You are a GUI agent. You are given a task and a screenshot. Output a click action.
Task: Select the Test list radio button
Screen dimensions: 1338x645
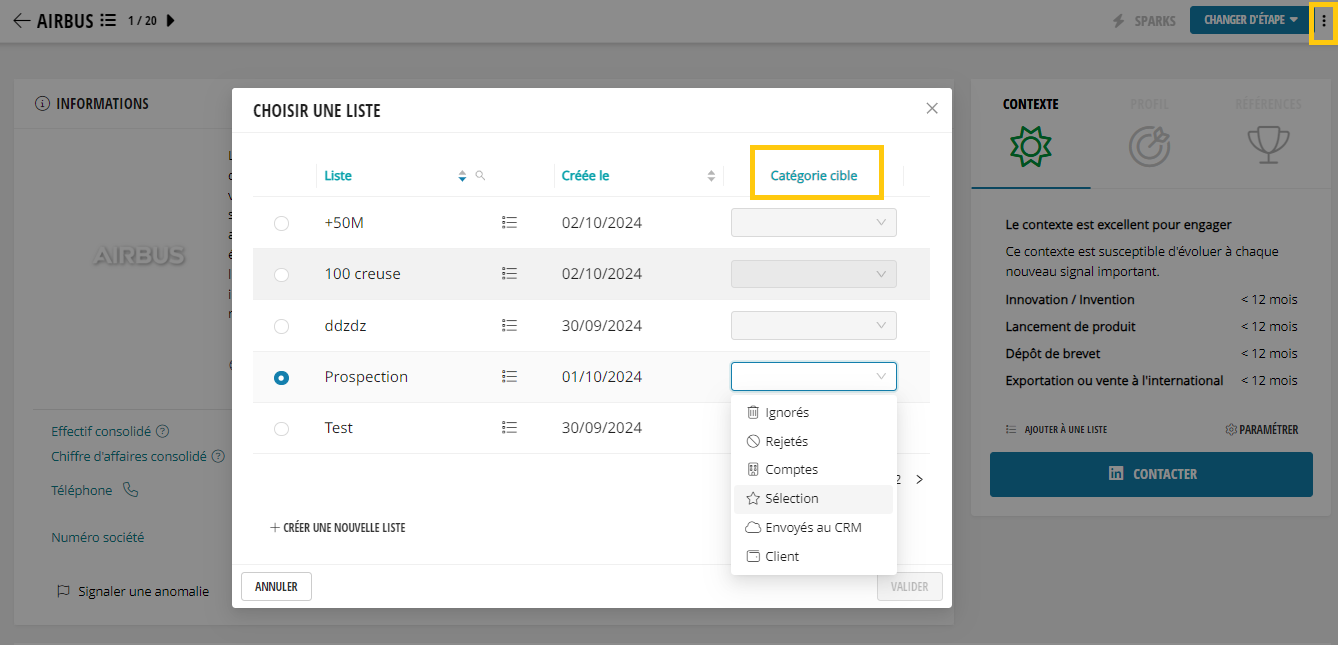(281, 428)
